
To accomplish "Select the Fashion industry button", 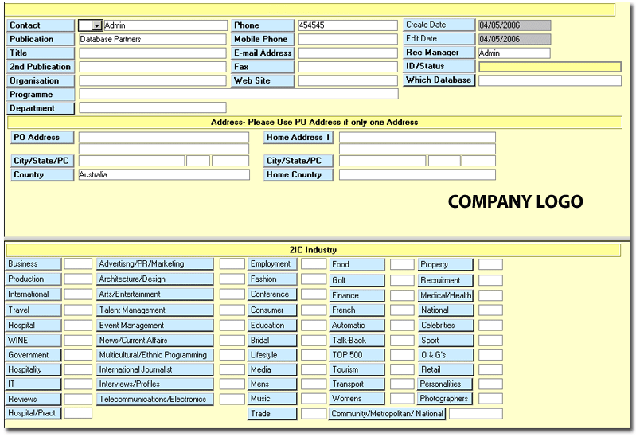I will tap(272, 279).
